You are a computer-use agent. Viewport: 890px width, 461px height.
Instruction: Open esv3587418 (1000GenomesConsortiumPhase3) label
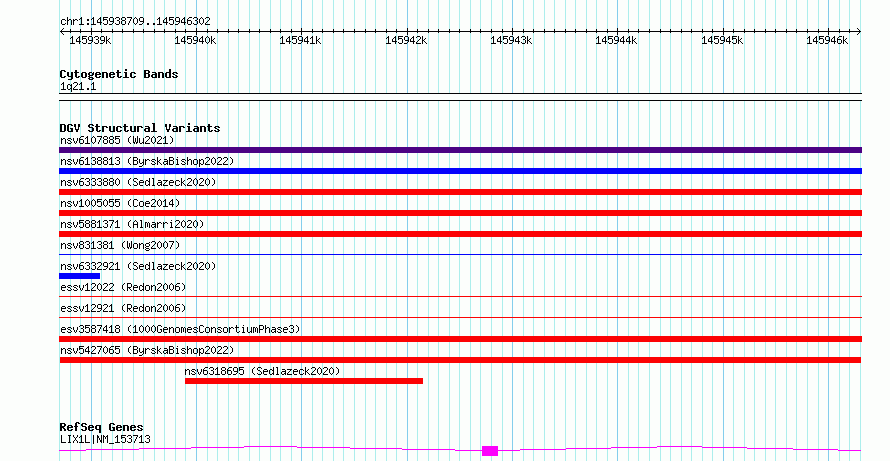click(x=180, y=329)
